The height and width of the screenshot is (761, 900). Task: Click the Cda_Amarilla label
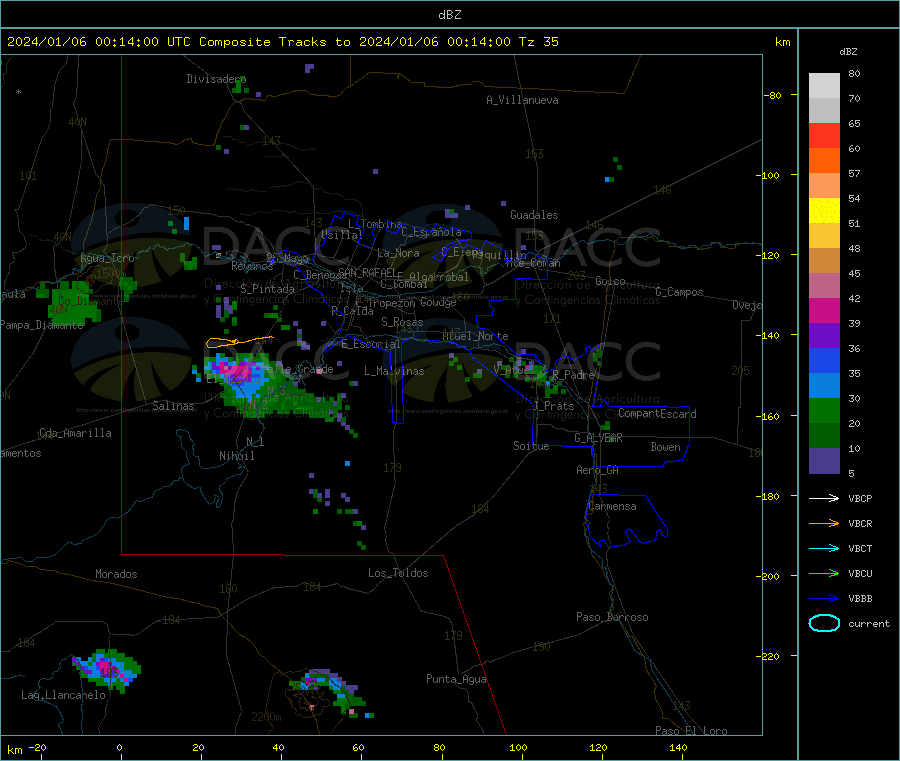[75, 433]
